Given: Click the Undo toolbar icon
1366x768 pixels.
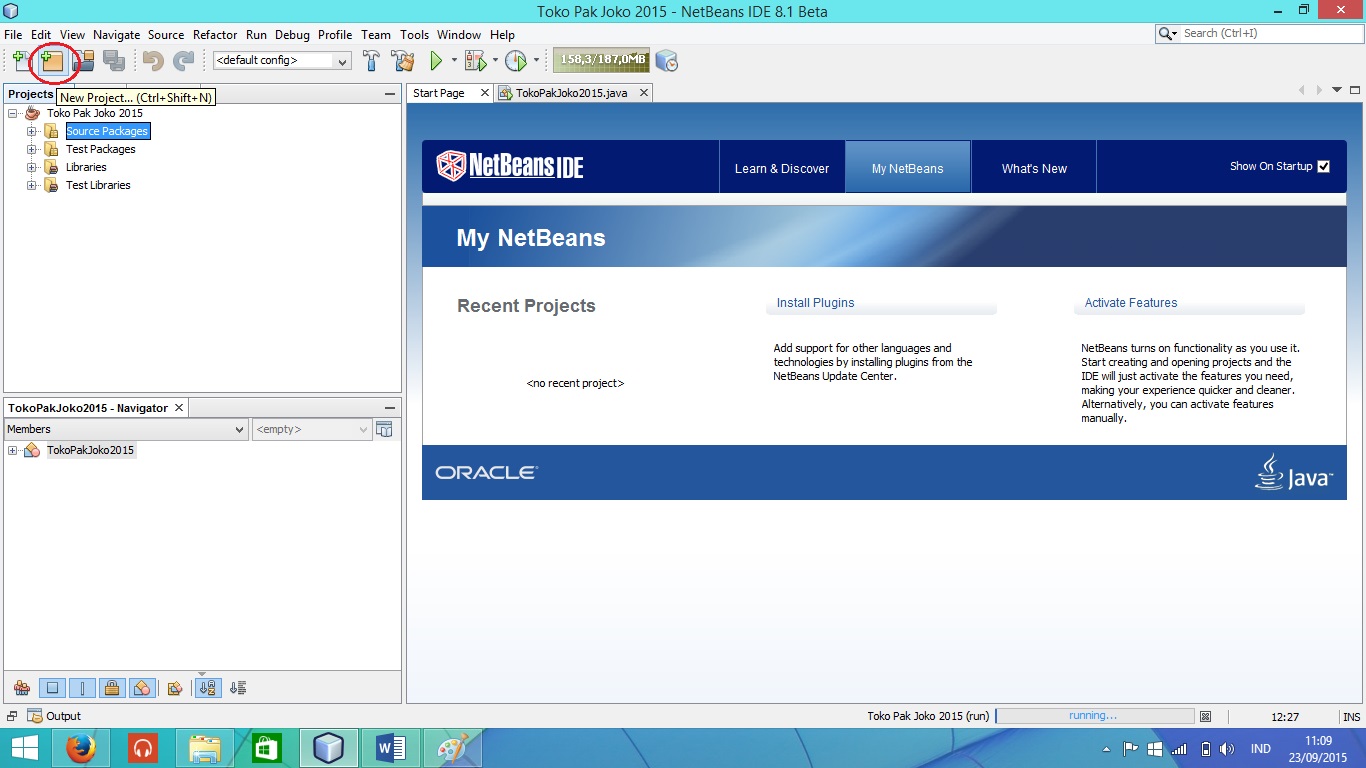Looking at the screenshot, I should 153,61.
